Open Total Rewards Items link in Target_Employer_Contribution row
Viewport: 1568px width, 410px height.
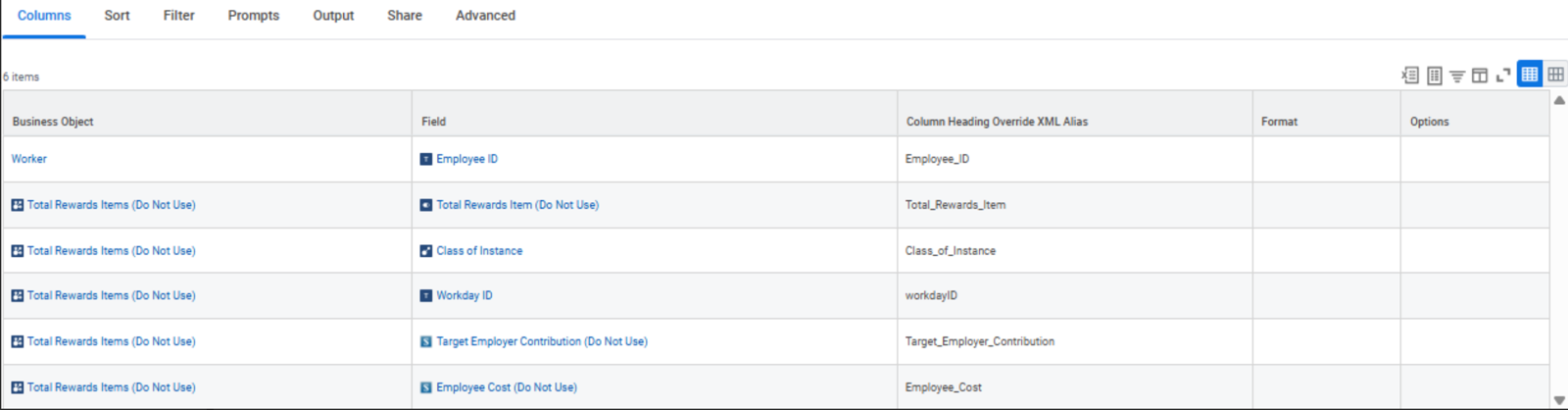pyautogui.click(x=112, y=341)
